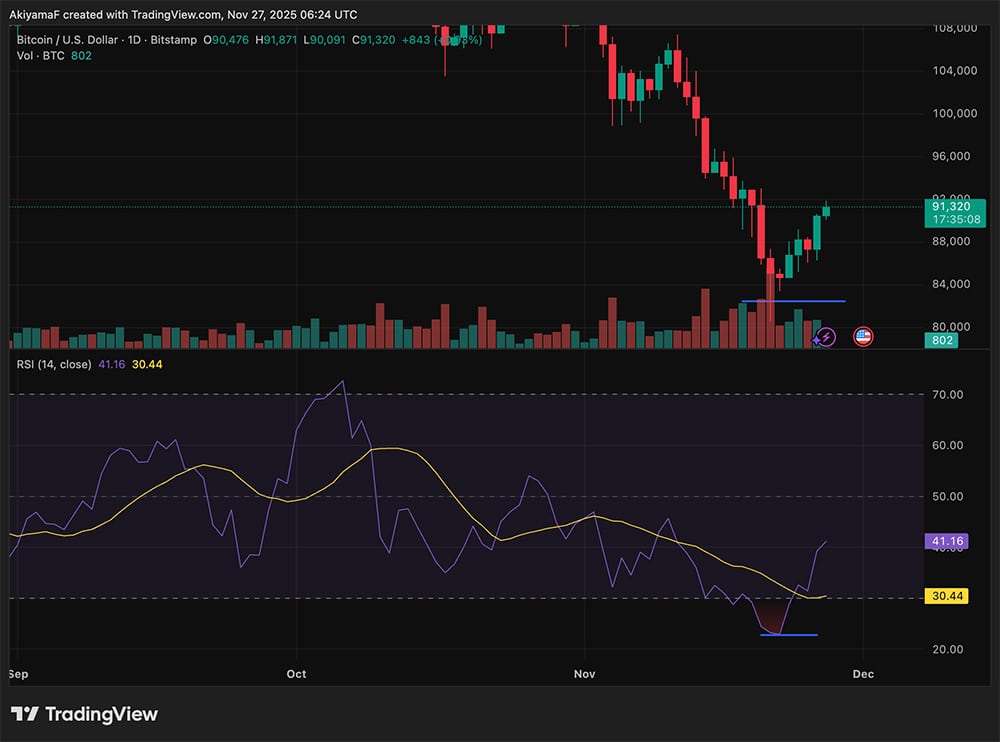Click the green 91,320 current price label

tap(952, 204)
